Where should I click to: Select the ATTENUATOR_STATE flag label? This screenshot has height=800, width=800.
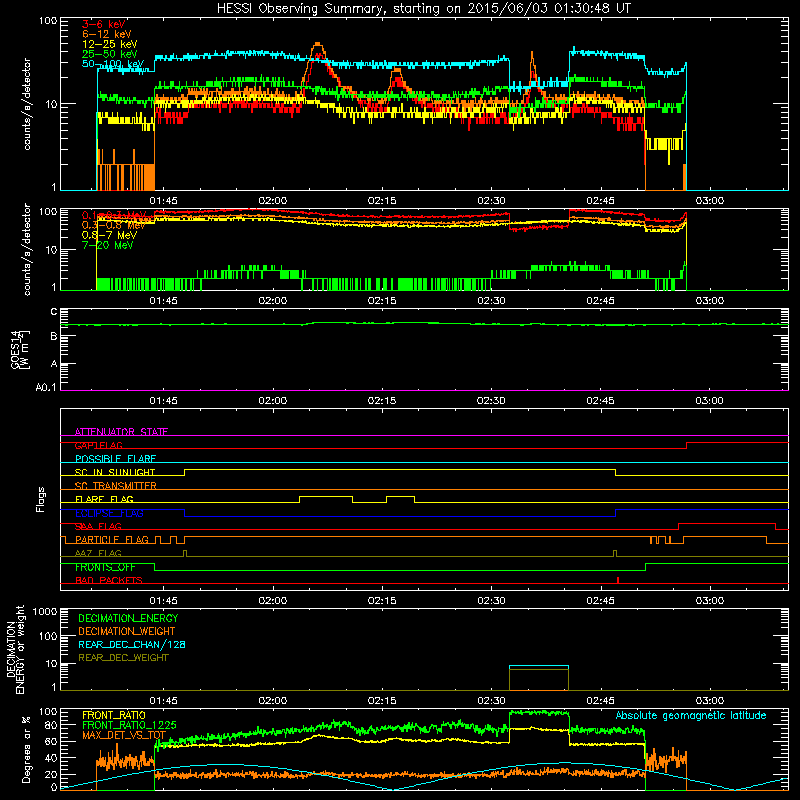pos(121,432)
